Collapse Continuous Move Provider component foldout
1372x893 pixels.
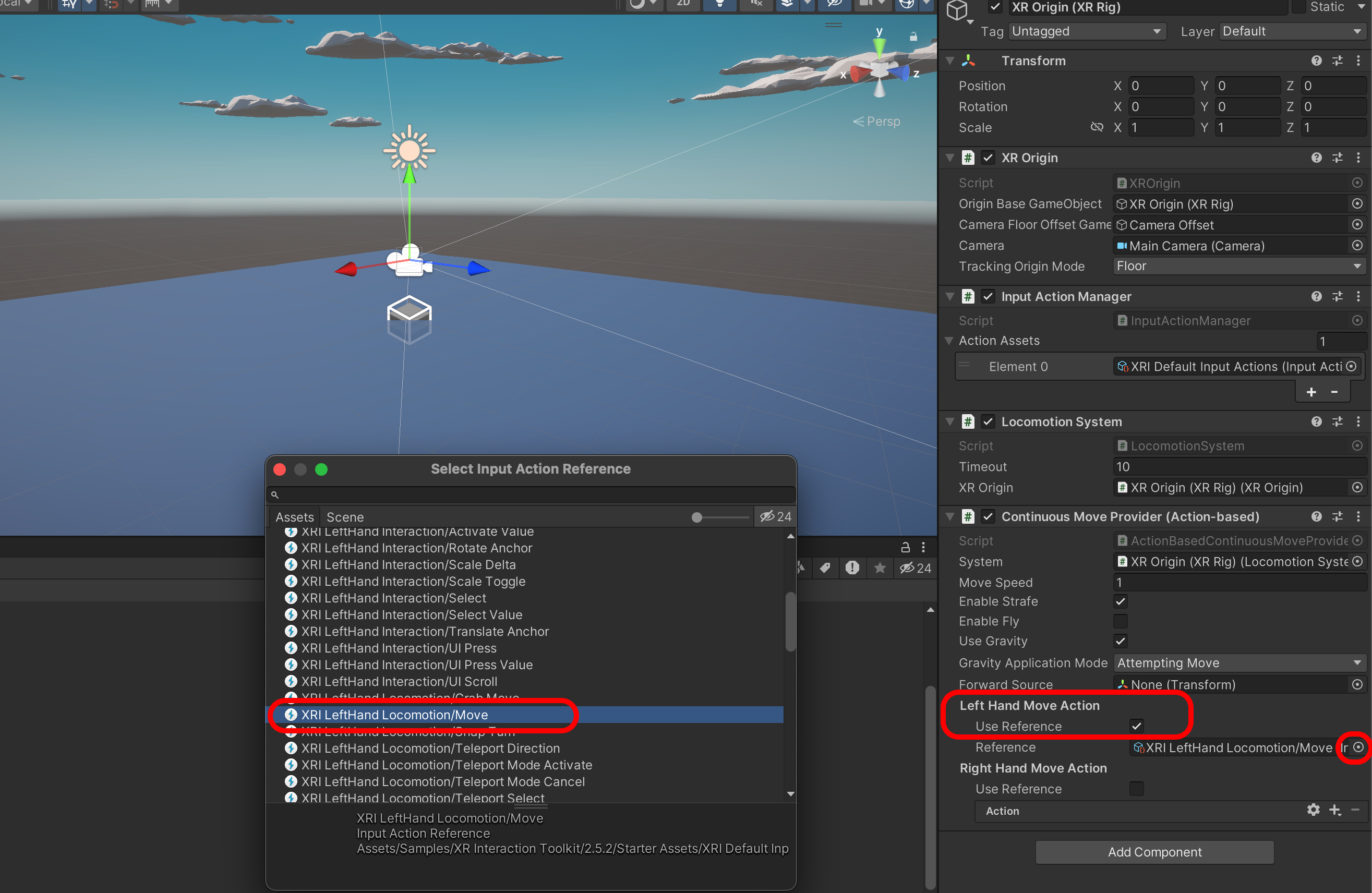950,516
